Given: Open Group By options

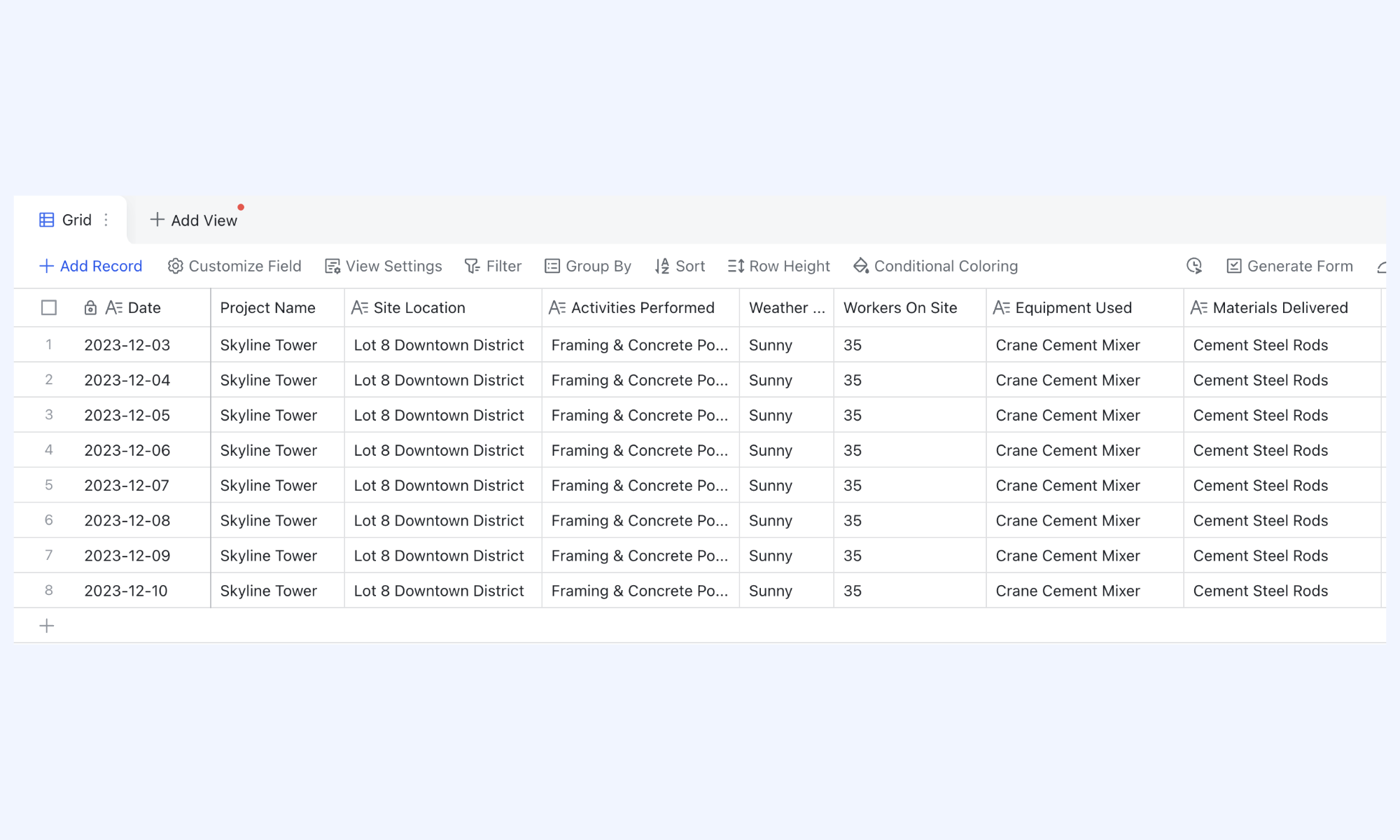Looking at the screenshot, I should click(588, 266).
